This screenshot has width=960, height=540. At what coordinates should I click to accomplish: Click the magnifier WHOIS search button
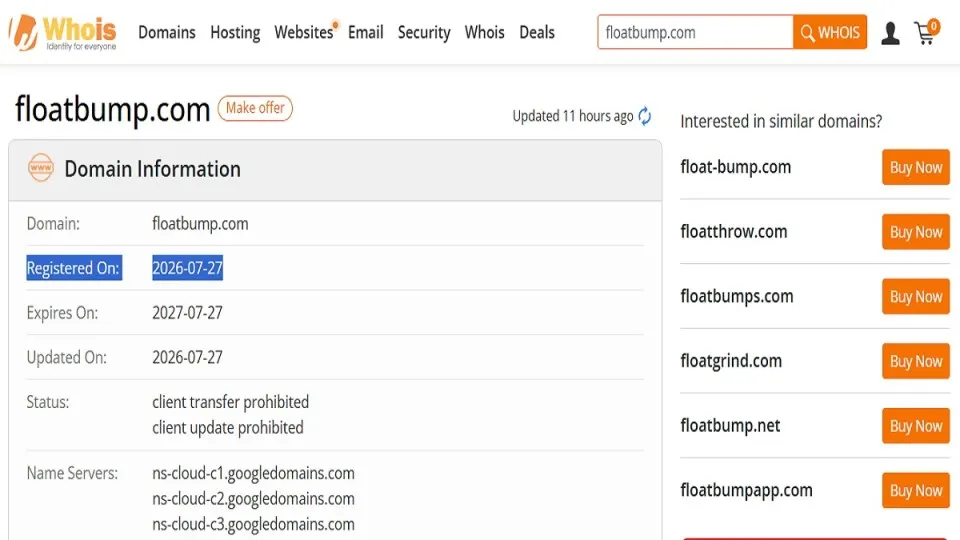pyautogui.click(x=830, y=32)
